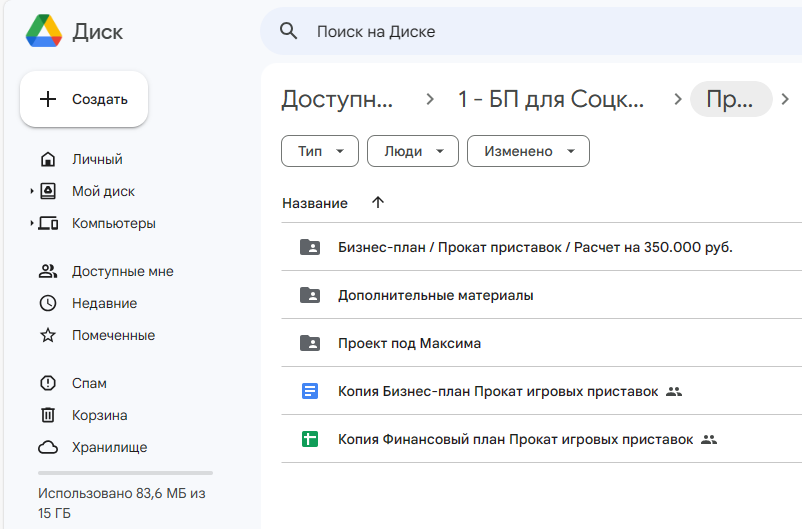Click chevron after 1 - БП для Соцк... breadcrumb

tap(678, 99)
